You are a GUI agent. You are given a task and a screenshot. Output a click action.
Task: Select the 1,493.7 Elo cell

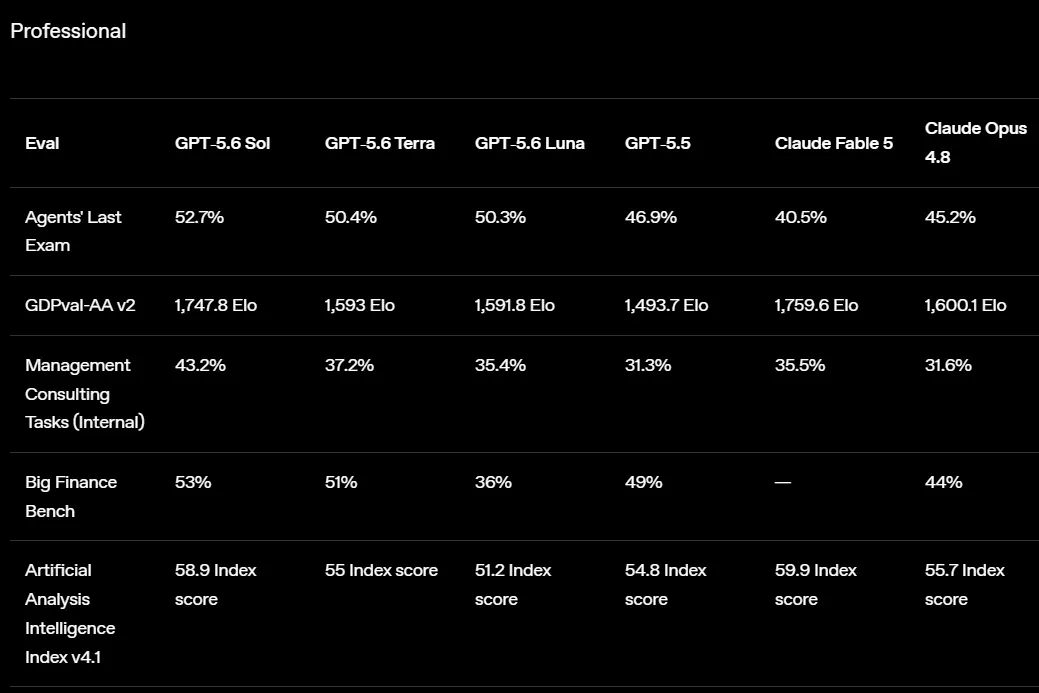[x=666, y=305]
